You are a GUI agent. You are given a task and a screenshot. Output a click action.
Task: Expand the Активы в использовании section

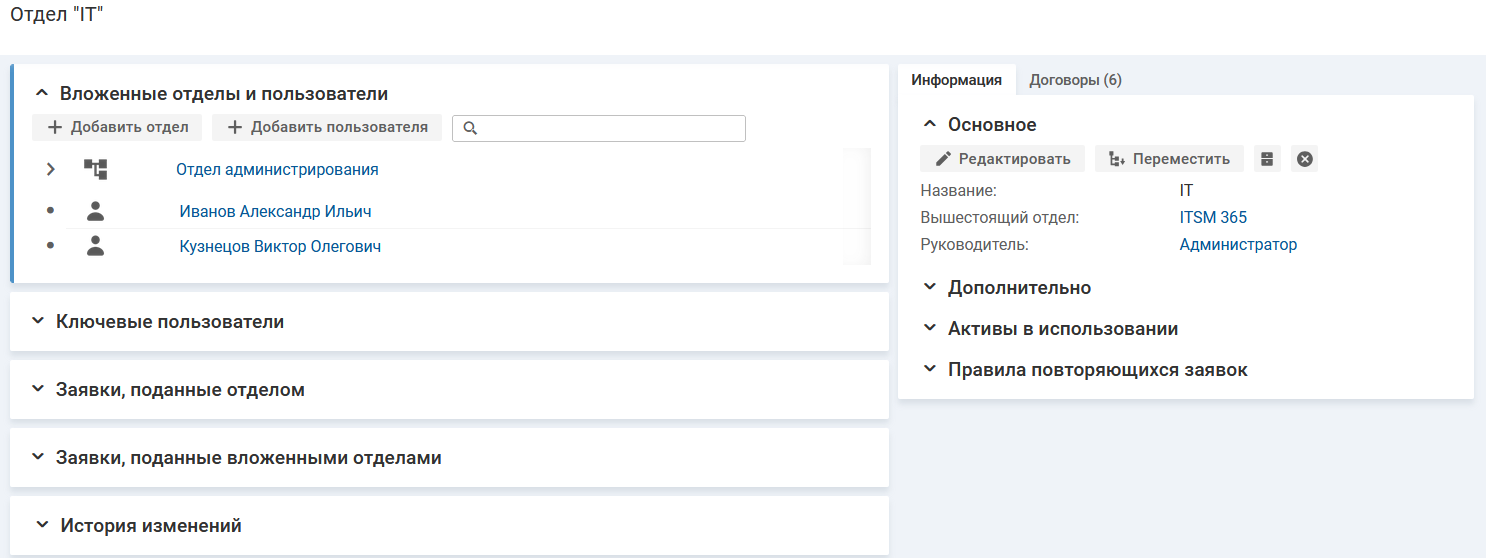point(930,329)
